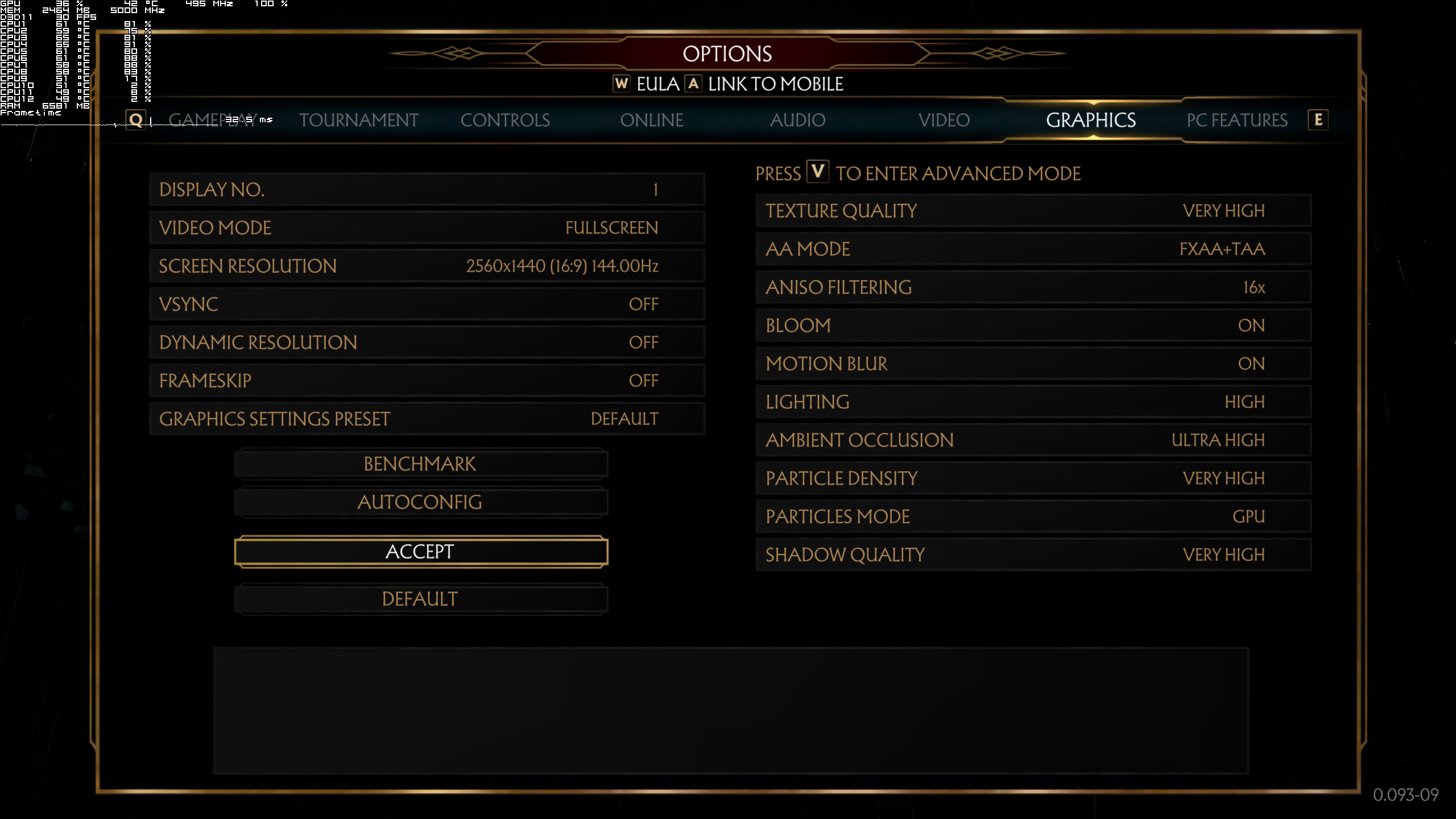Viewport: 1456px width, 819px height.
Task: Click the E icon button right
Action: (1318, 119)
